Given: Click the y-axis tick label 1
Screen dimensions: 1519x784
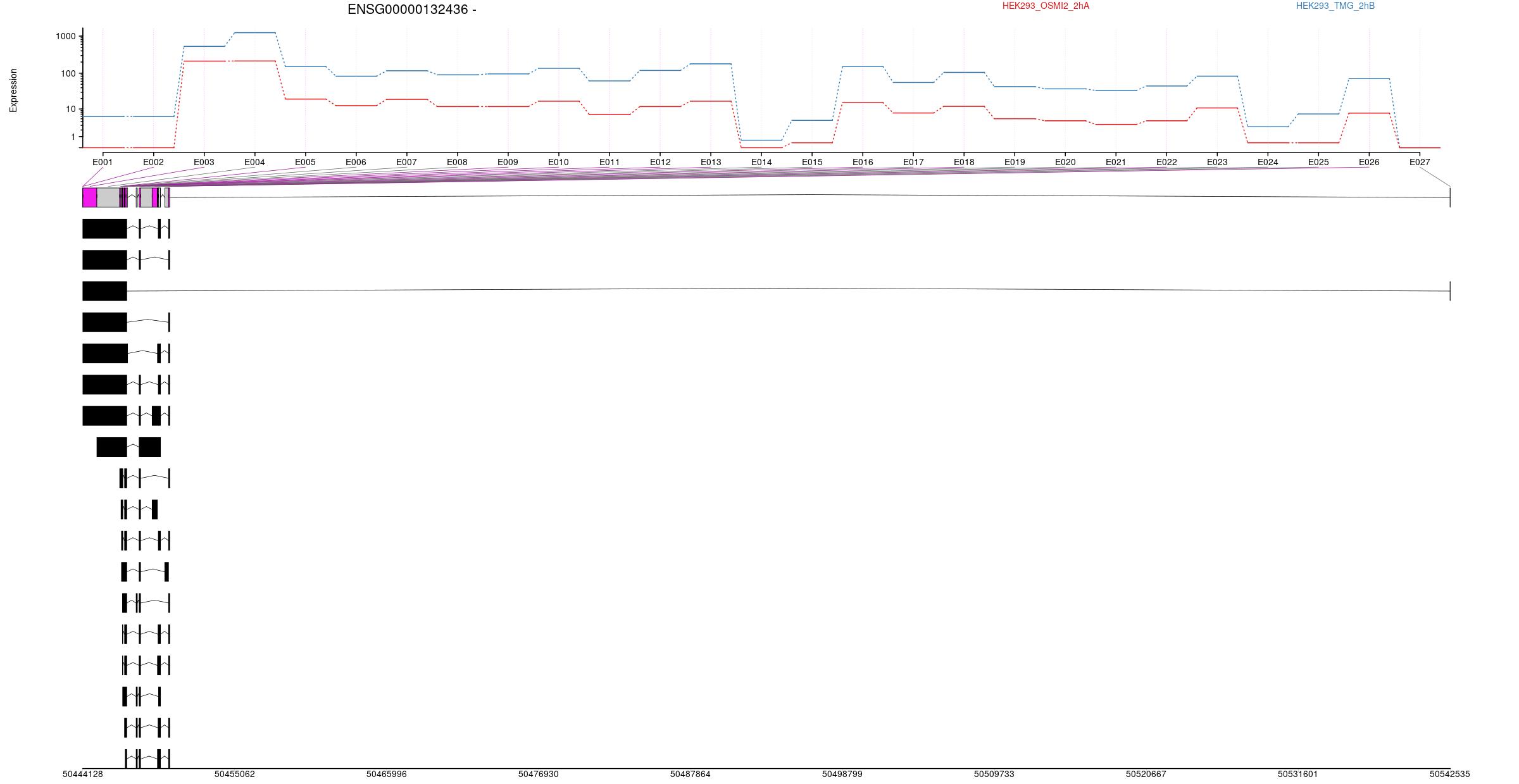Looking at the screenshot, I should coord(73,137).
